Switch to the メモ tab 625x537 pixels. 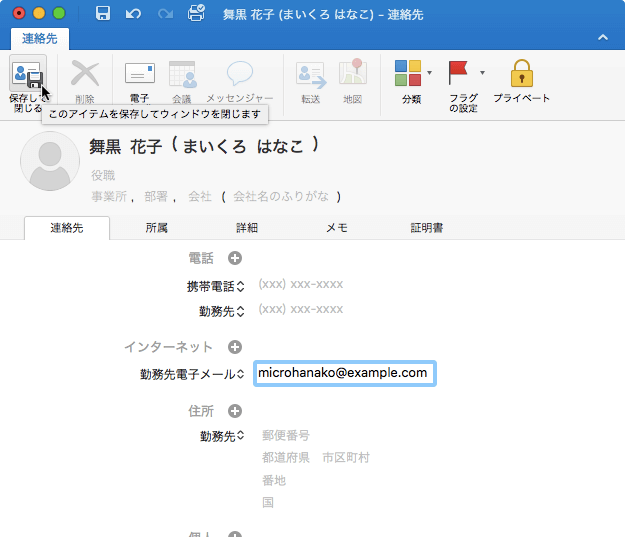tap(337, 228)
